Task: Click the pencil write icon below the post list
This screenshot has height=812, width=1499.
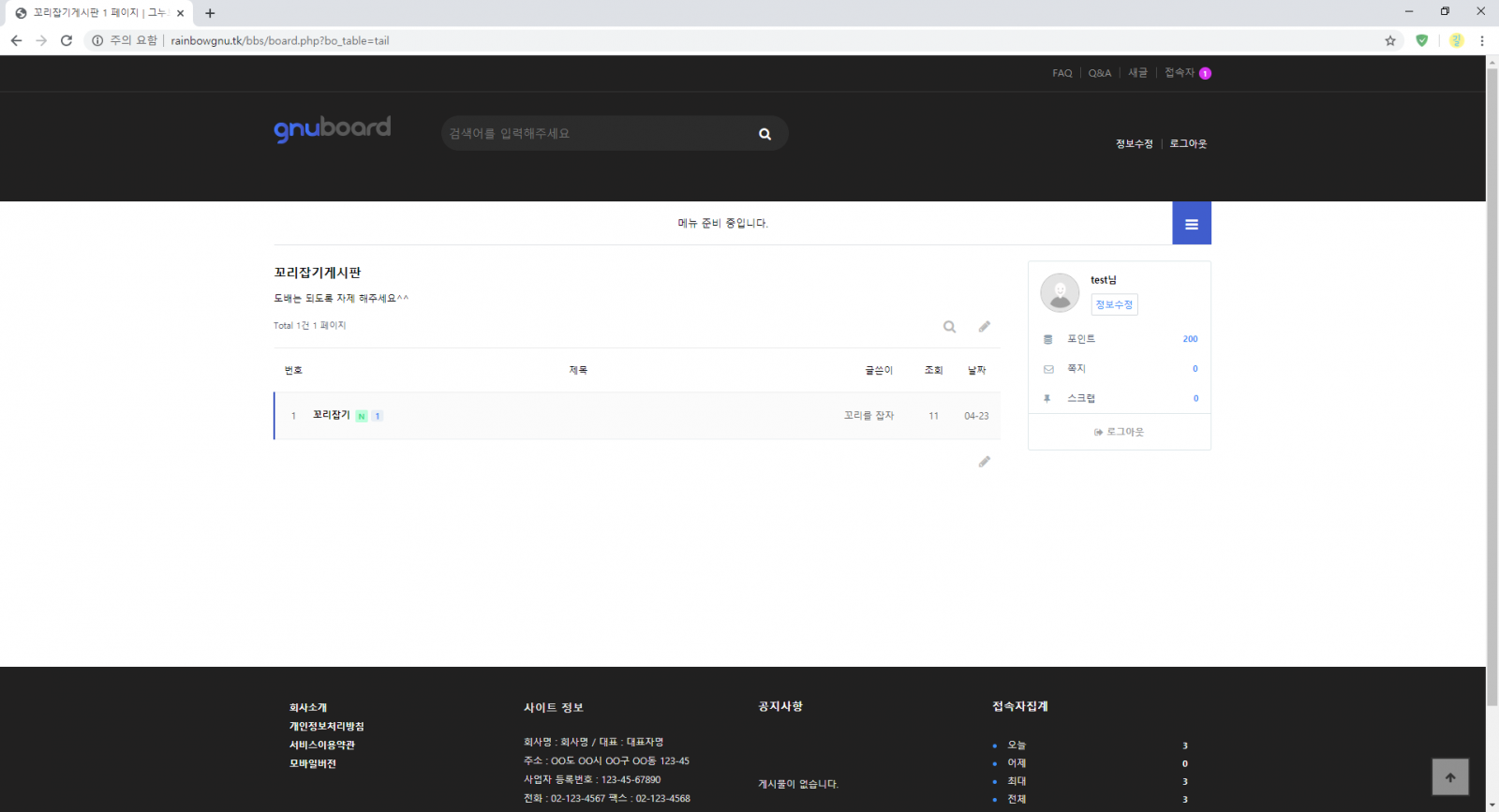Action: coord(984,462)
